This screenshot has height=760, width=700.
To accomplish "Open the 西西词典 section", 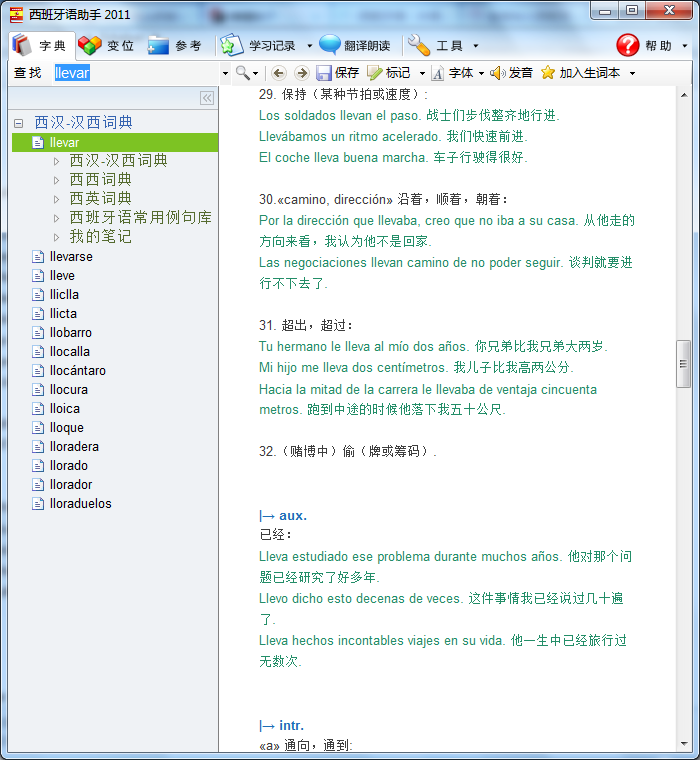I will [x=100, y=180].
